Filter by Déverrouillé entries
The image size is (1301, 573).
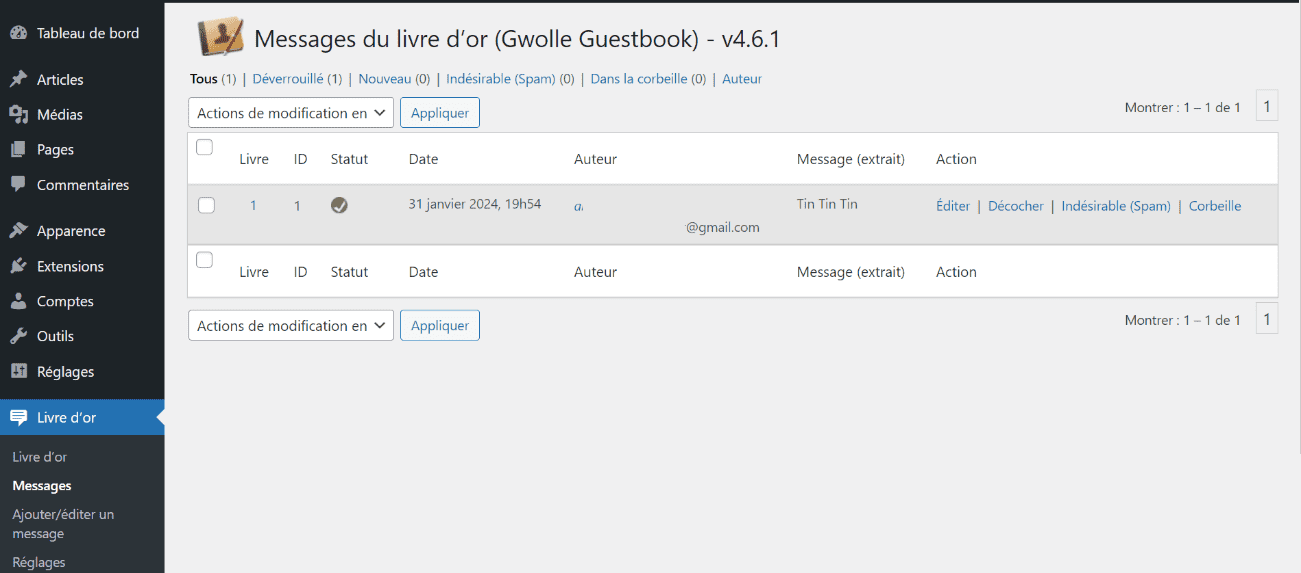(288, 79)
